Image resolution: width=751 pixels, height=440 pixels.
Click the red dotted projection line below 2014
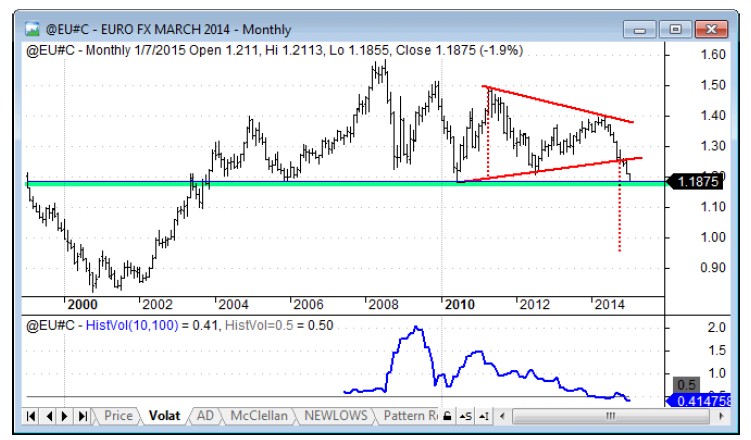pyautogui.click(x=620, y=206)
